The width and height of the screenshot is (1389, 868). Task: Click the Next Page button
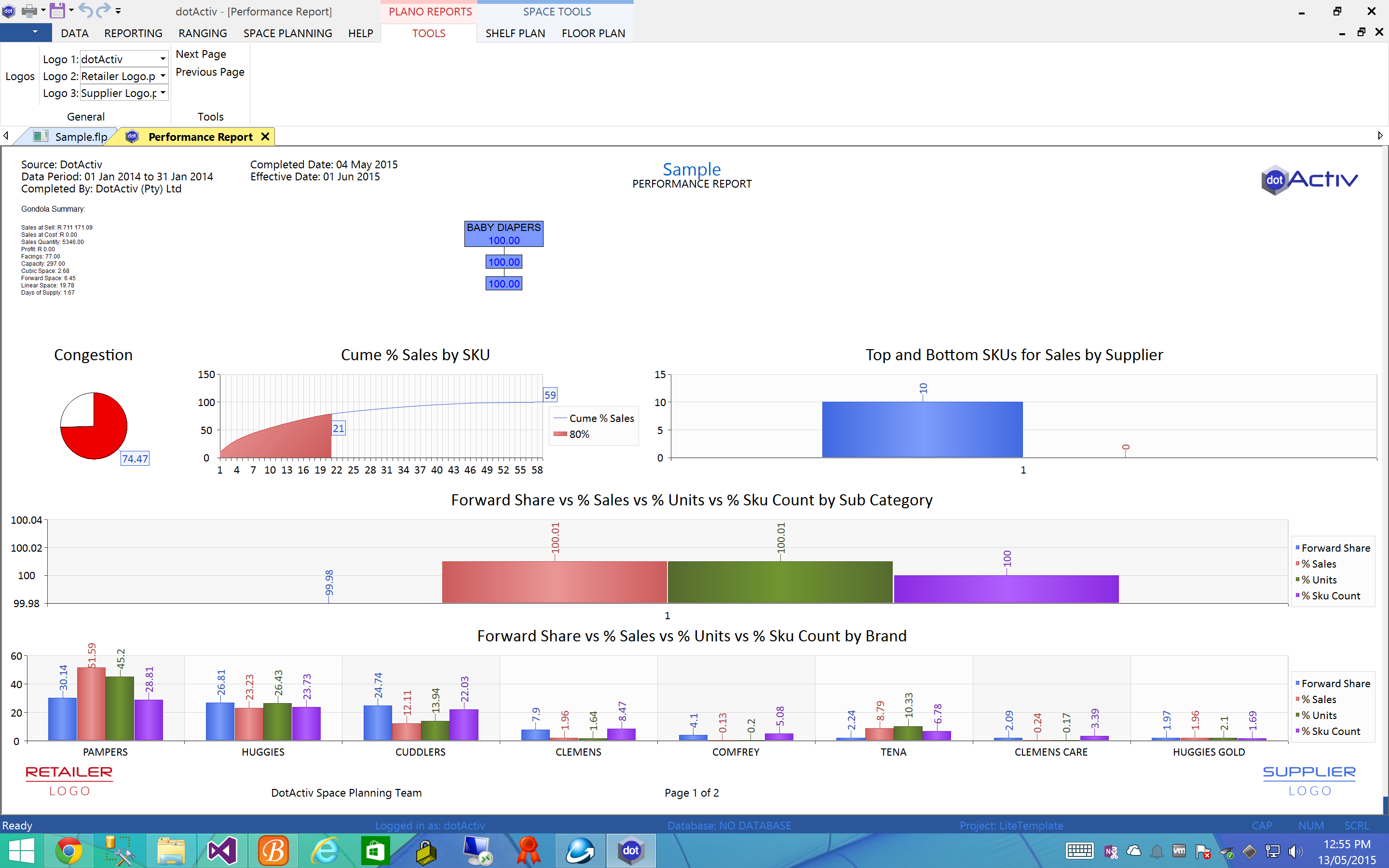coord(201,54)
